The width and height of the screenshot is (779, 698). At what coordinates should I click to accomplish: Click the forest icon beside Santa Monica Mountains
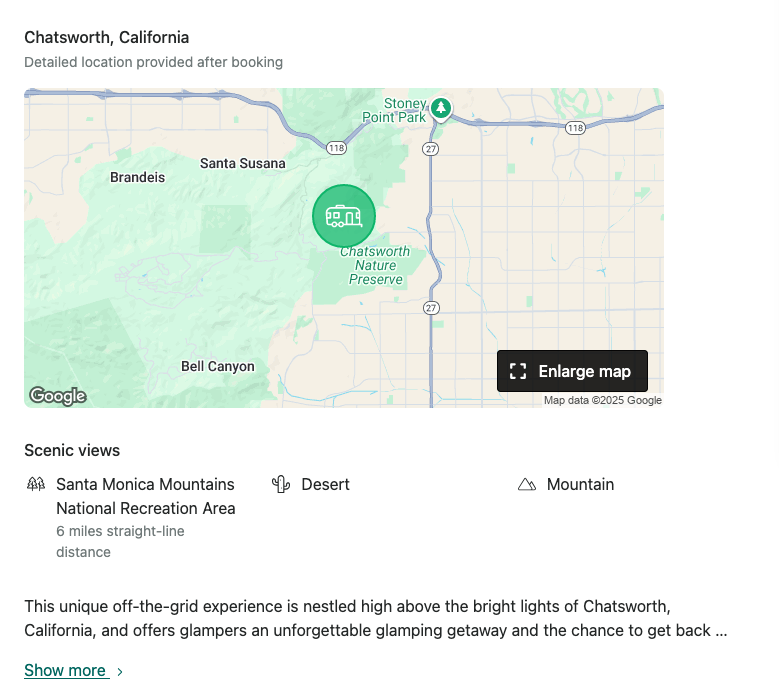tap(36, 485)
